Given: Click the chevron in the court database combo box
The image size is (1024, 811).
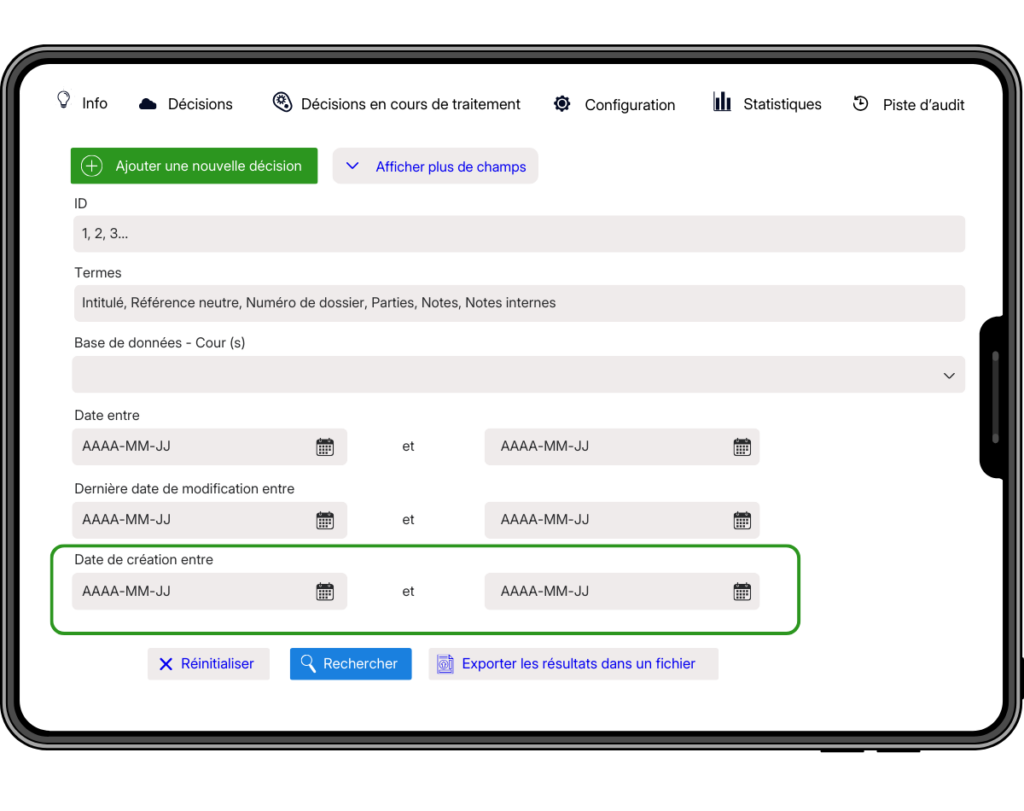Looking at the screenshot, I should click(x=948, y=376).
